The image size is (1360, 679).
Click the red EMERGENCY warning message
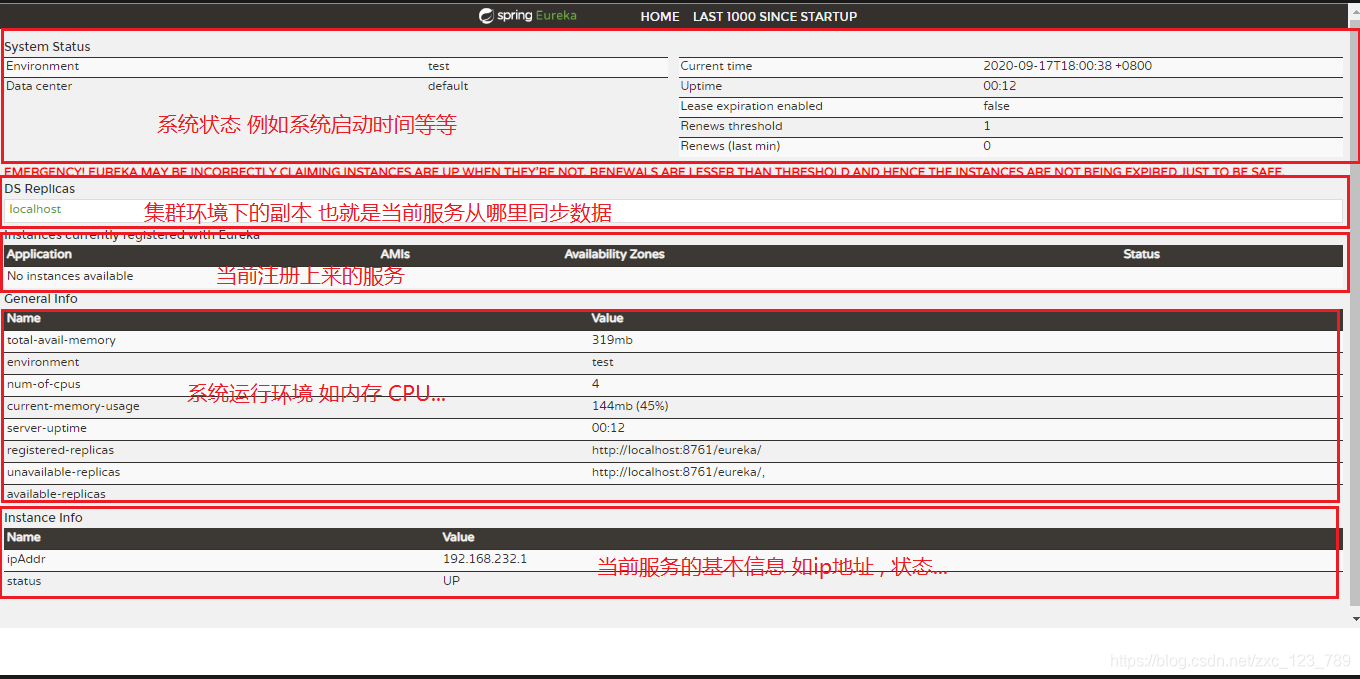click(x=643, y=172)
